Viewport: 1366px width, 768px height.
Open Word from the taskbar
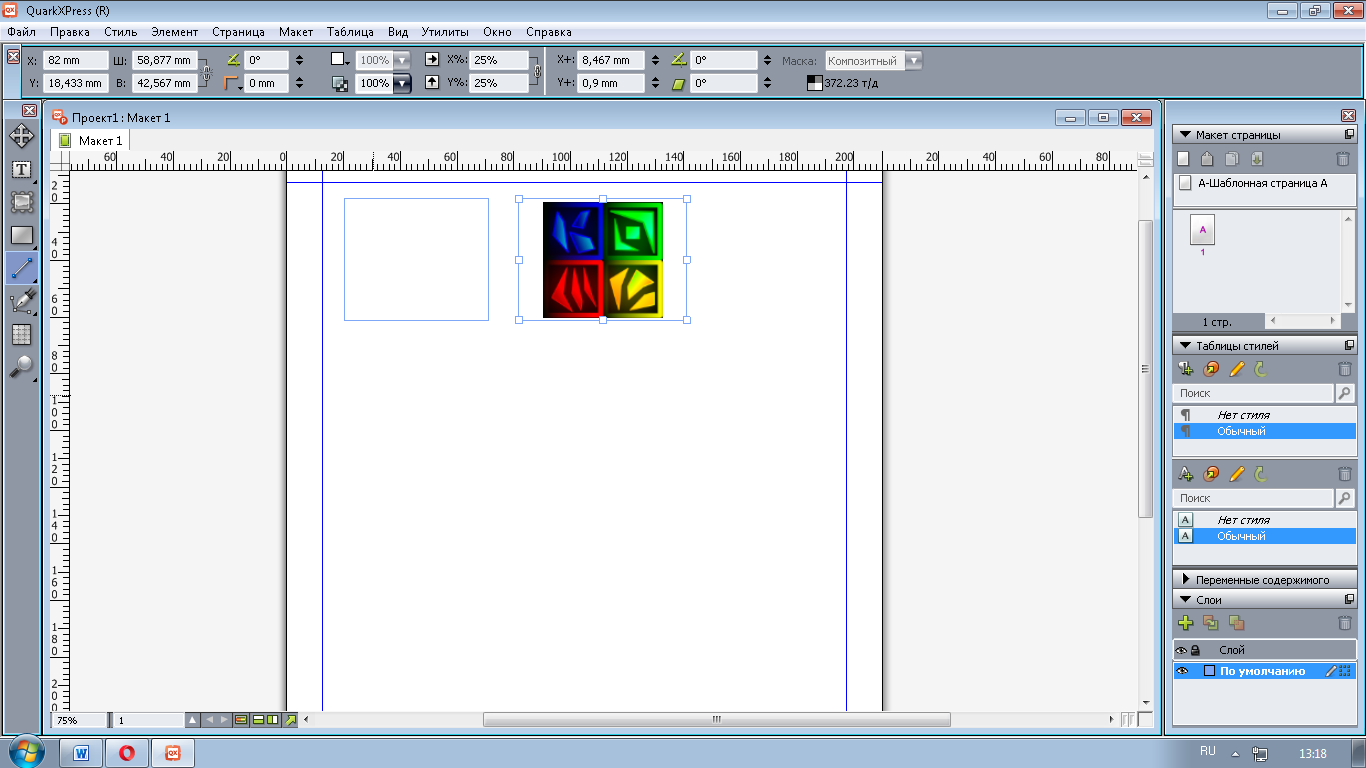[82, 753]
